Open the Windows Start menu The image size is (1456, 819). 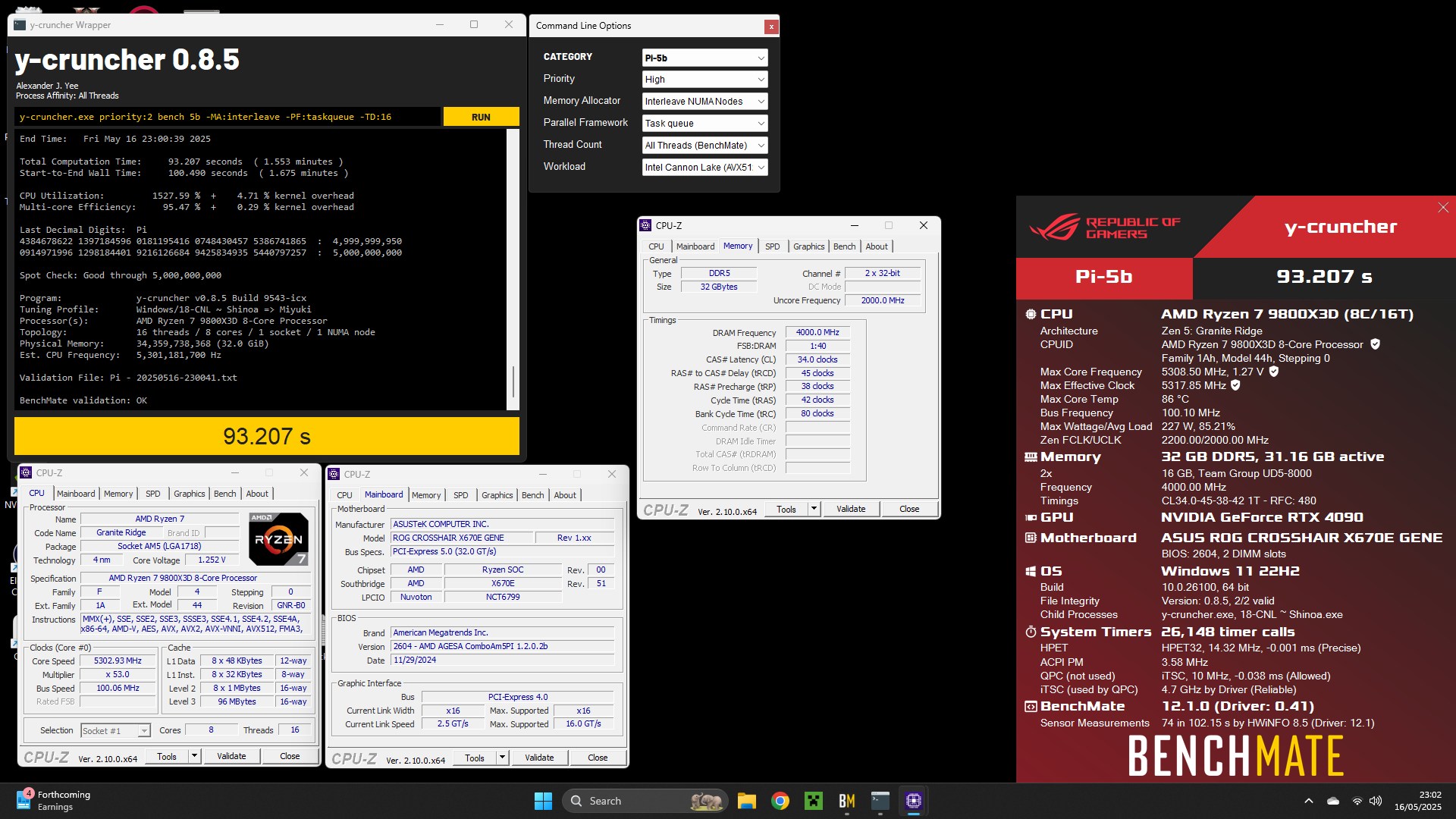[x=543, y=801]
